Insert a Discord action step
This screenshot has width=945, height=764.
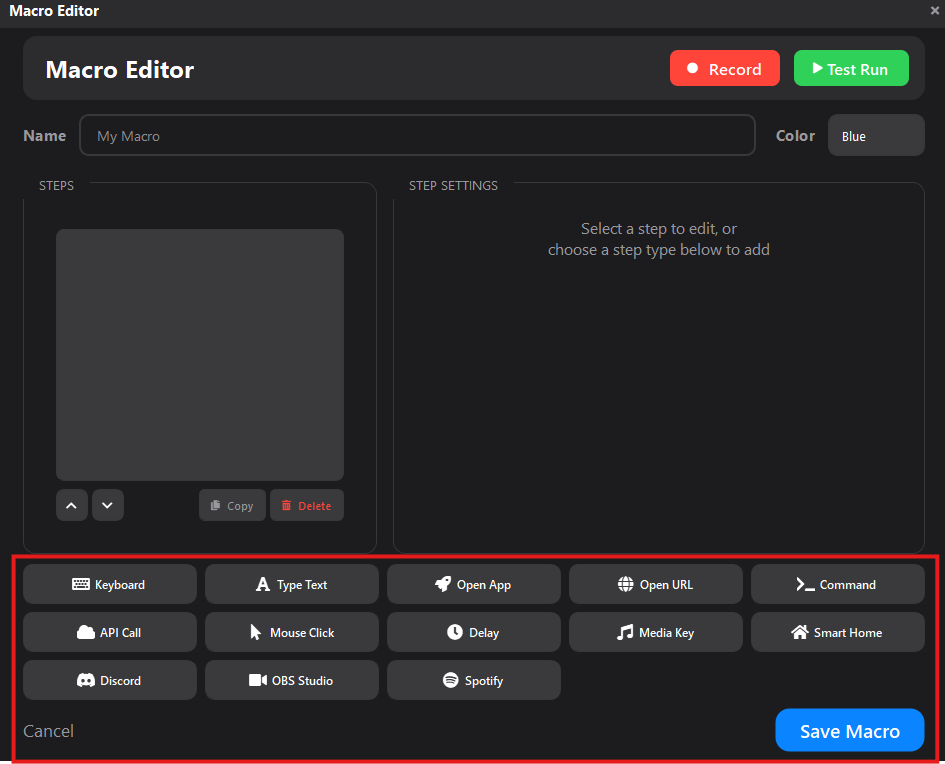tap(109, 680)
